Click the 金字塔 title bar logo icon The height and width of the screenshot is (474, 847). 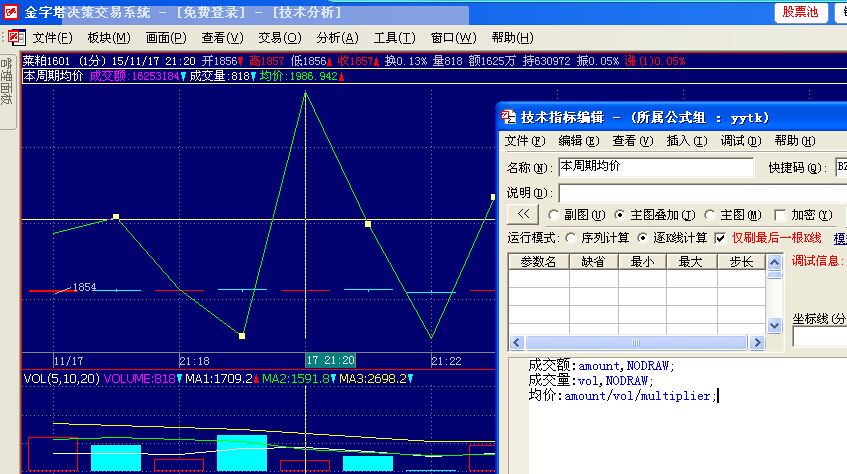[10, 12]
